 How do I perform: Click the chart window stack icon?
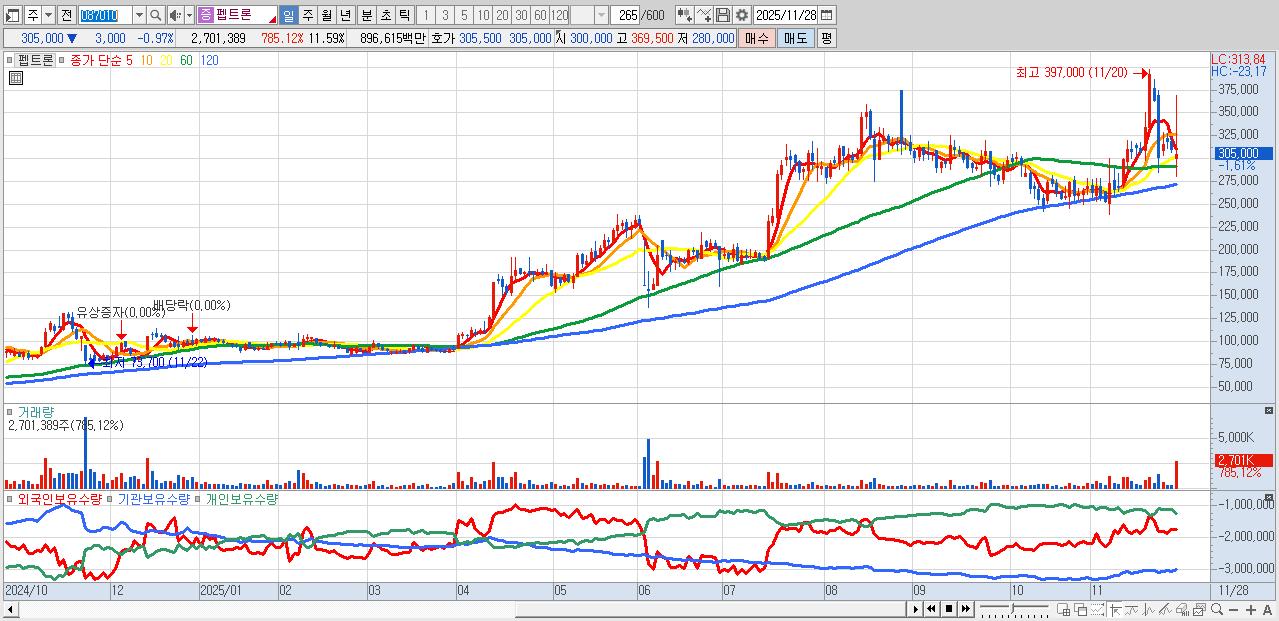click(x=1199, y=609)
